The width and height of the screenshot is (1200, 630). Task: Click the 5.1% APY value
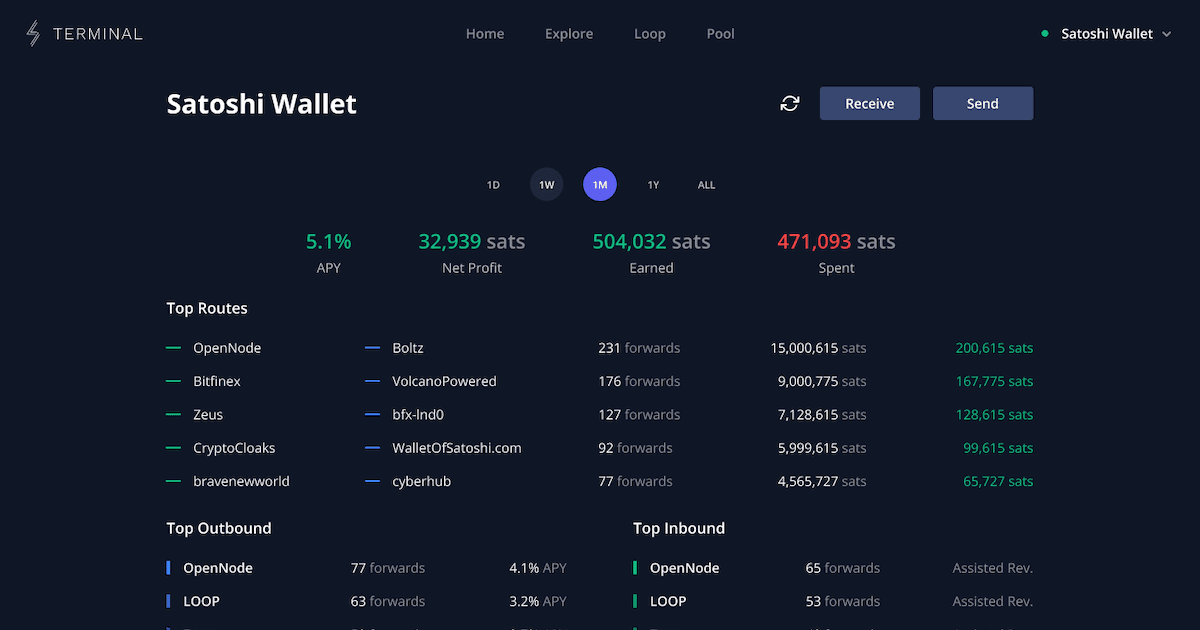pyautogui.click(x=328, y=242)
